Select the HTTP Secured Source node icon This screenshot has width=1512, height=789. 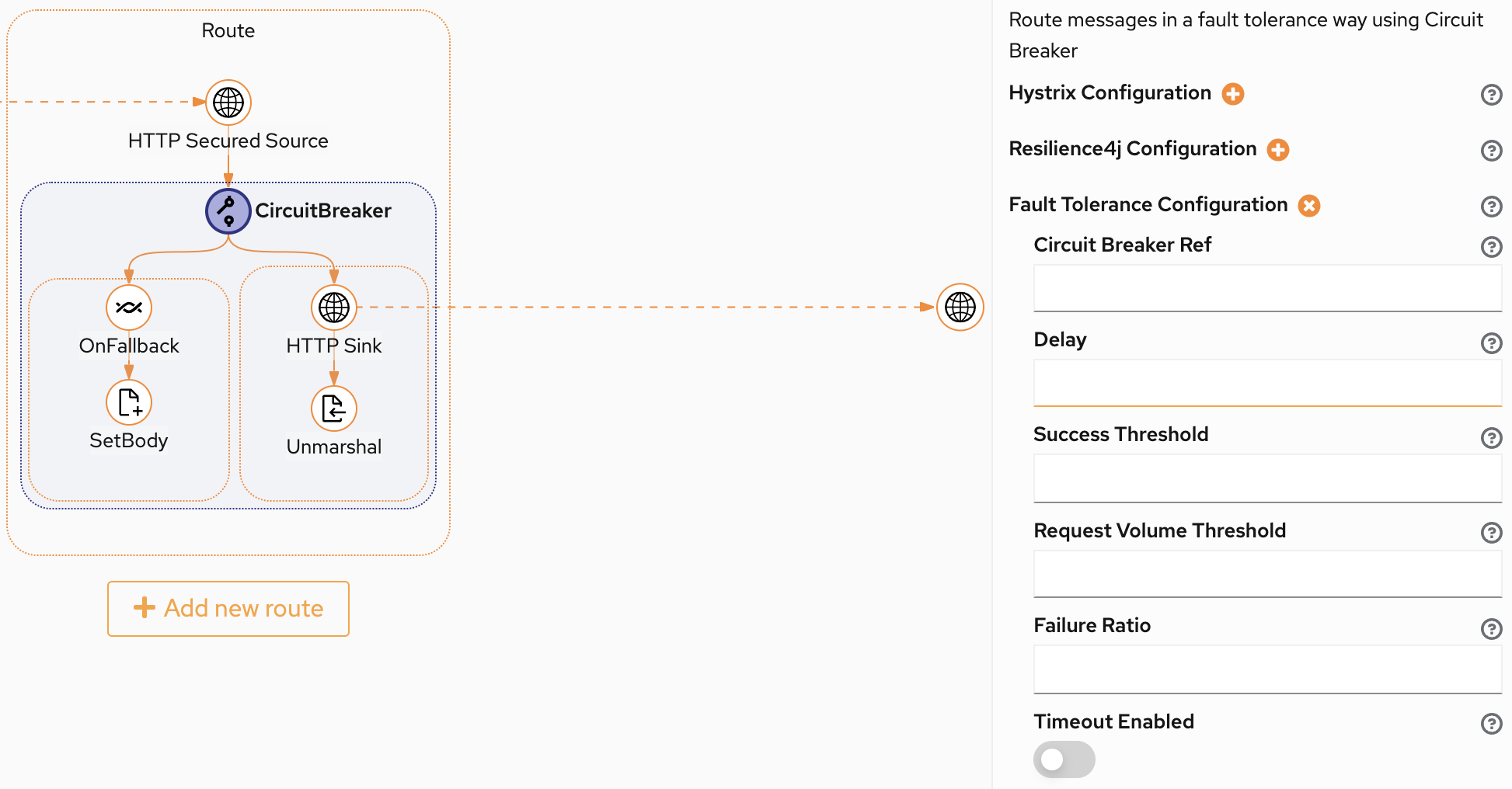click(228, 103)
